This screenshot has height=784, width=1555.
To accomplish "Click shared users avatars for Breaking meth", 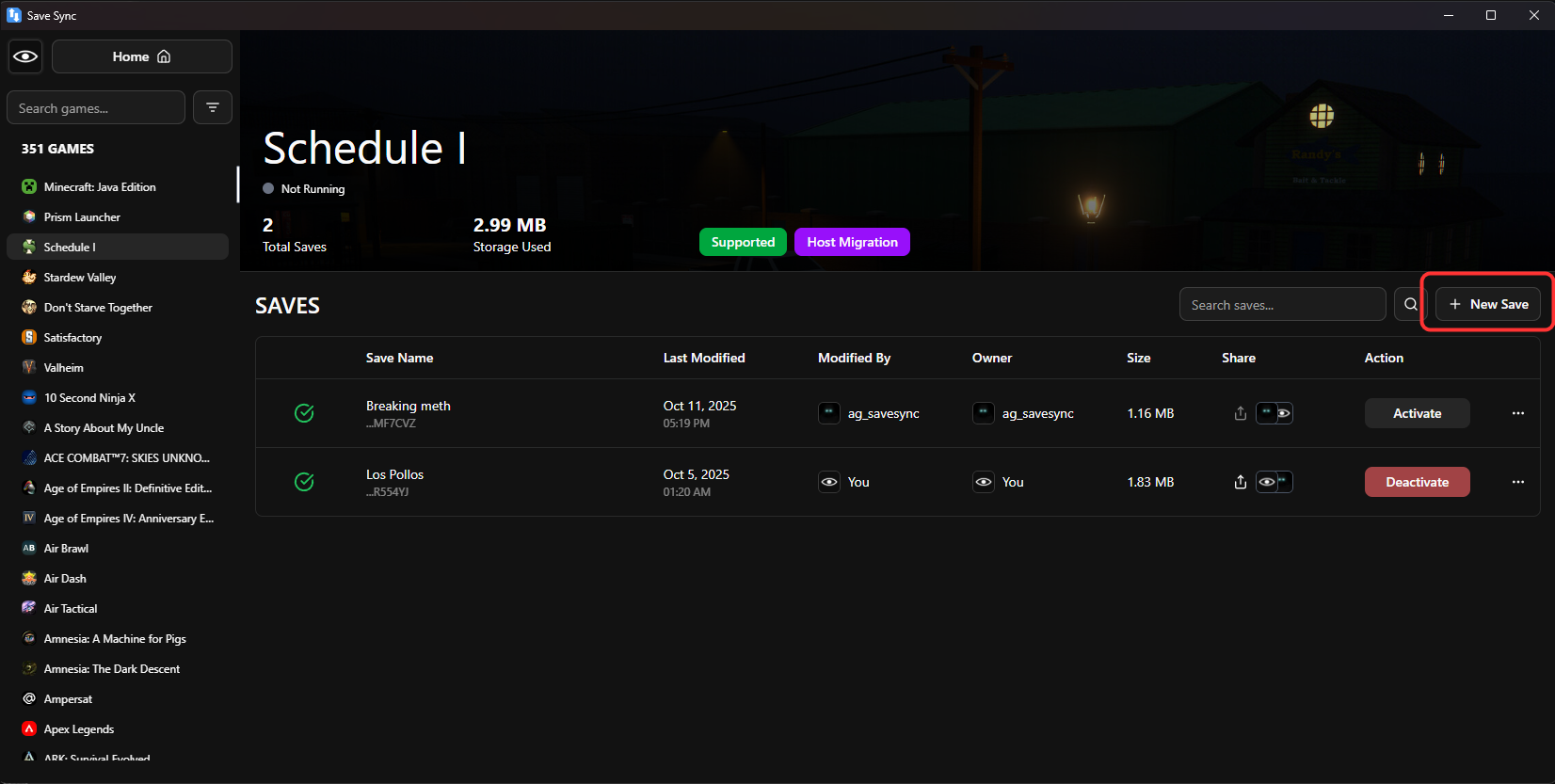I will (1274, 413).
